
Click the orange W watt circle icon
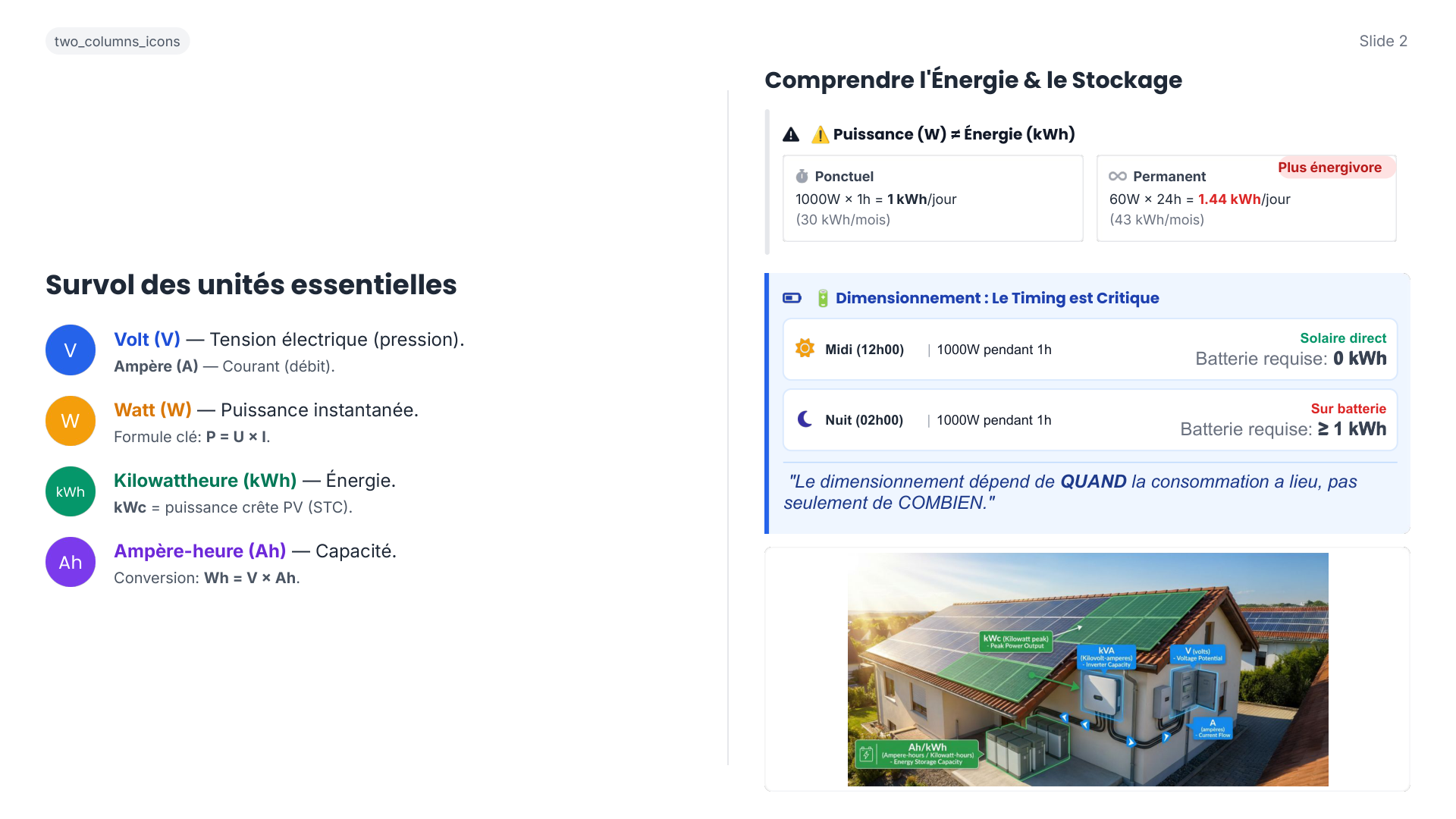71,421
